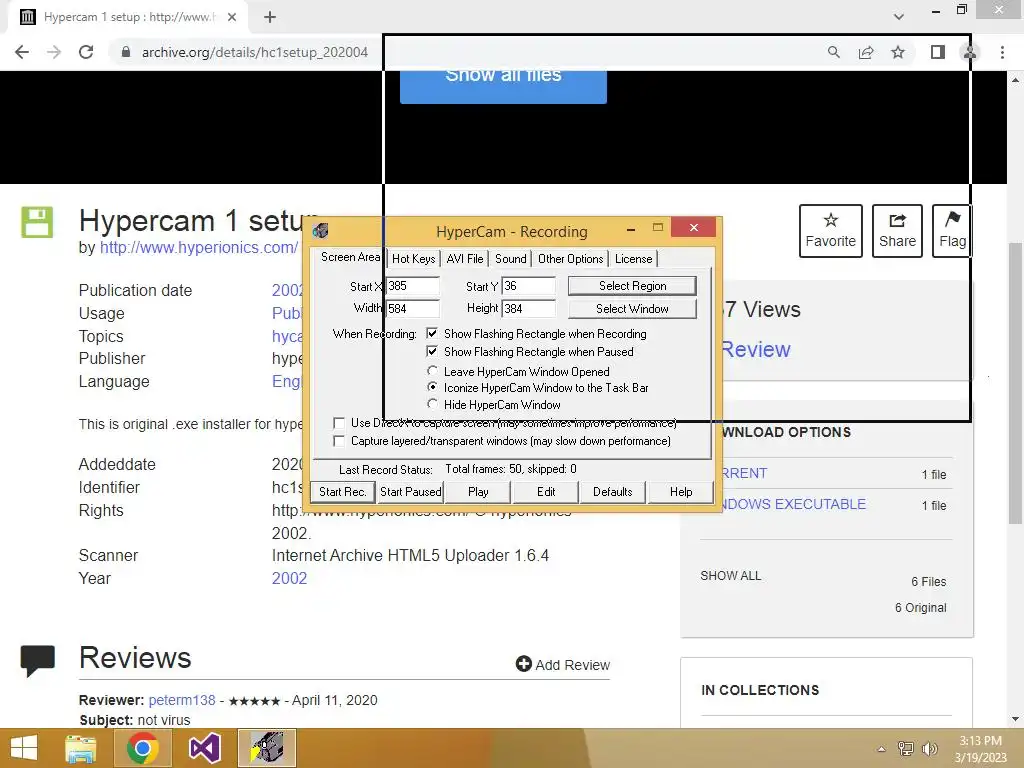
Task: Open File Explorer from the taskbar
Action: click(x=80, y=748)
